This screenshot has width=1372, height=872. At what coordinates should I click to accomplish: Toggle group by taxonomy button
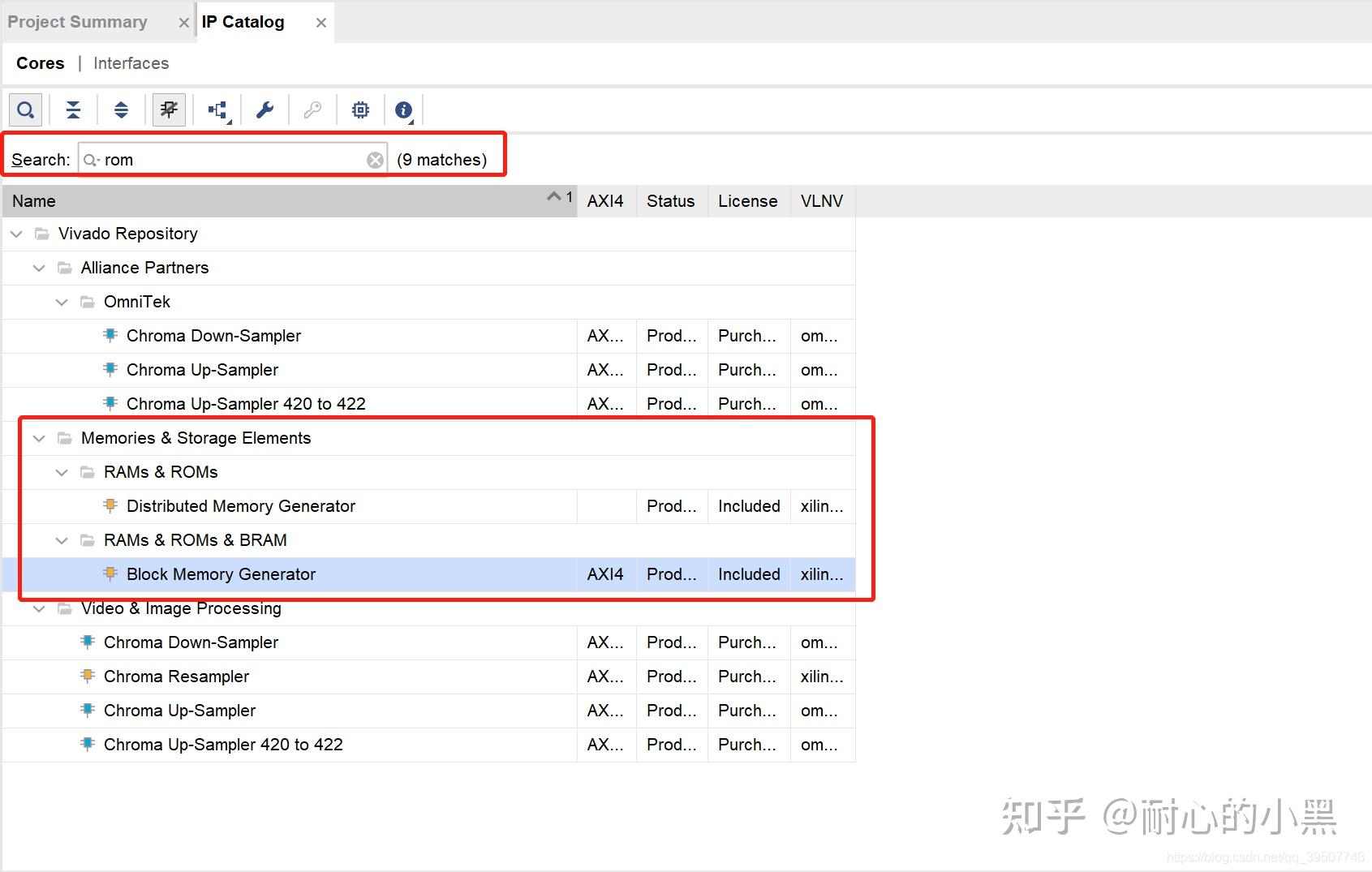pyautogui.click(x=169, y=110)
